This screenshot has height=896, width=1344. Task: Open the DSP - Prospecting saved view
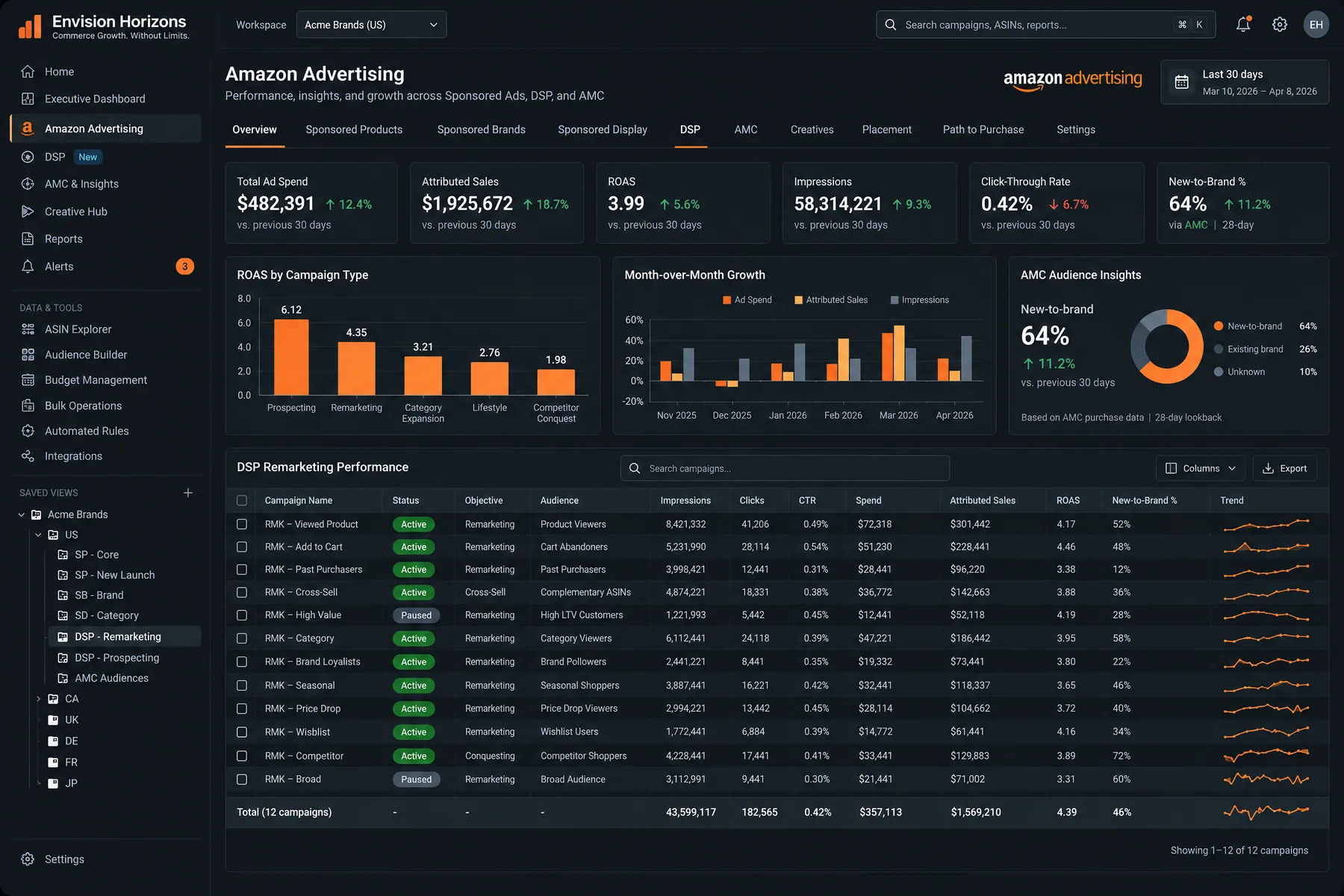tap(117, 658)
